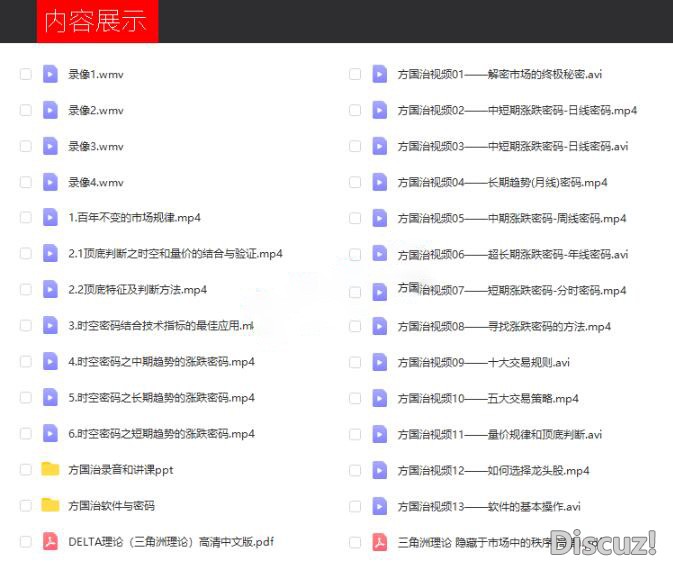Check the box for 录像1.wmv
This screenshot has height=567, width=673.
point(26,74)
